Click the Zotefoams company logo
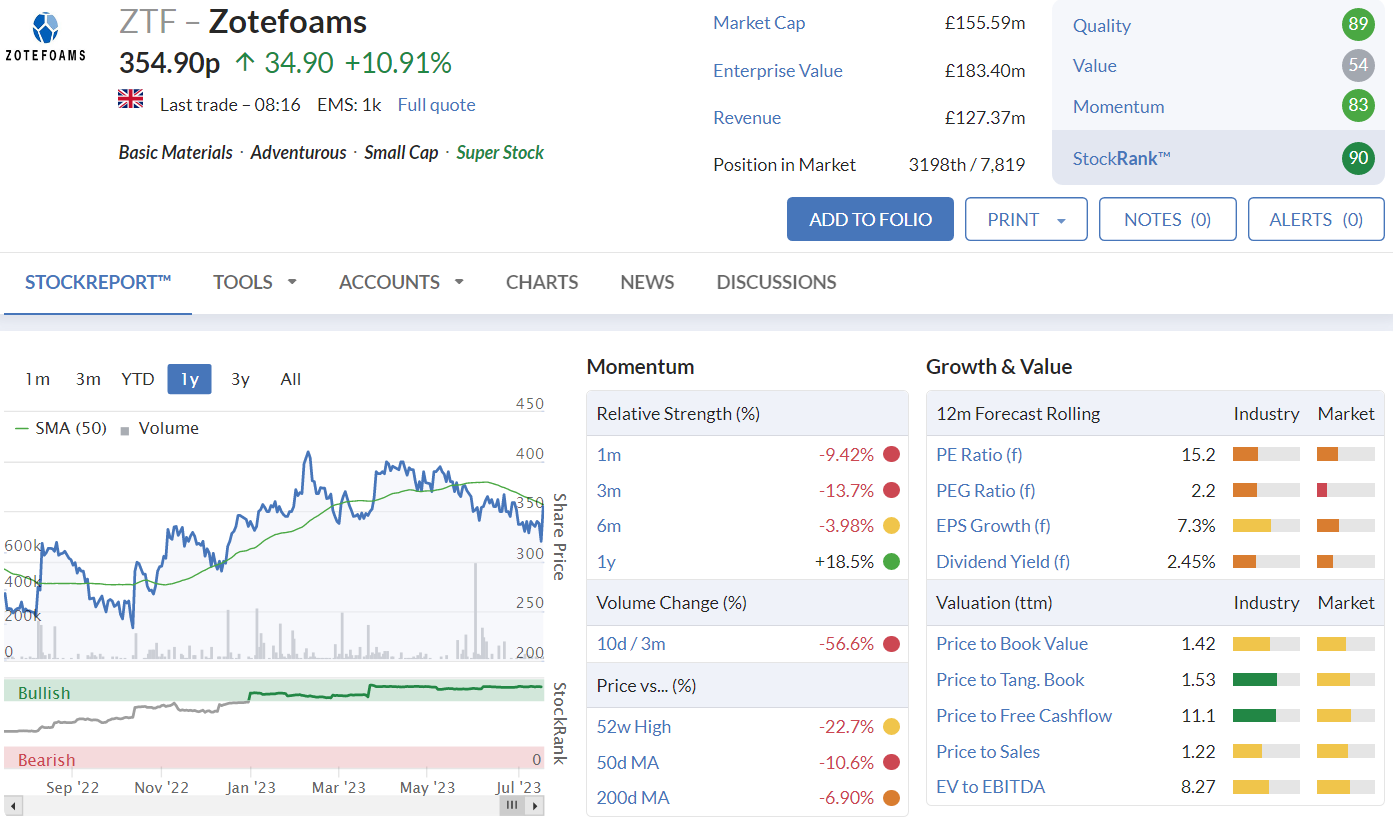This screenshot has height=827, width=1393. coord(45,38)
